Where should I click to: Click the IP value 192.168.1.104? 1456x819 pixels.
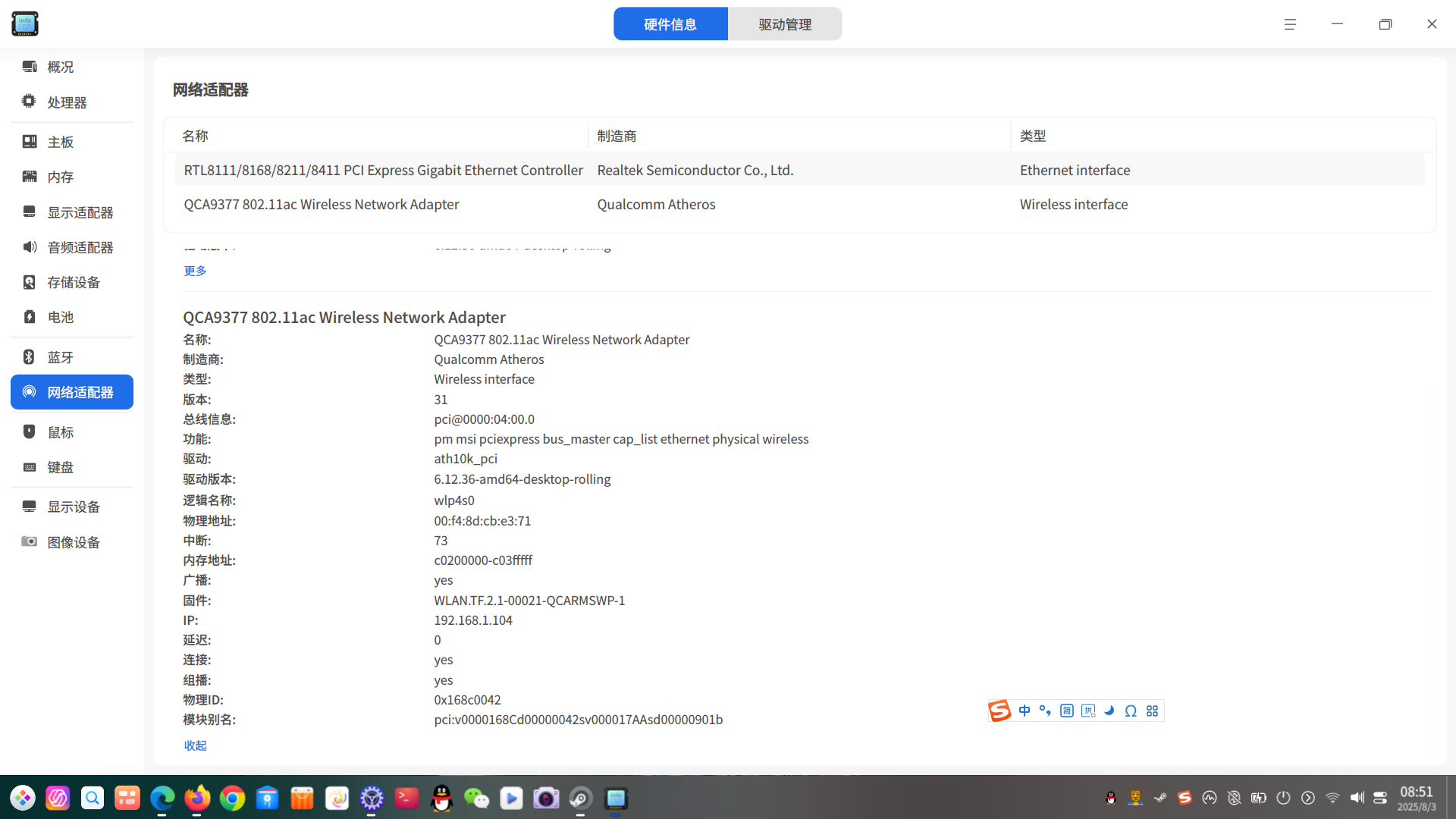(473, 620)
